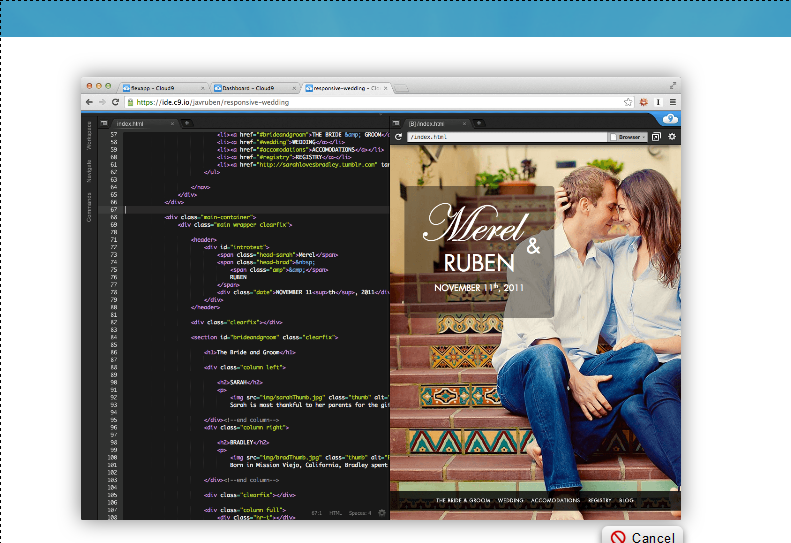
Task: Open editor status bar gear icon
Action: pos(382,513)
